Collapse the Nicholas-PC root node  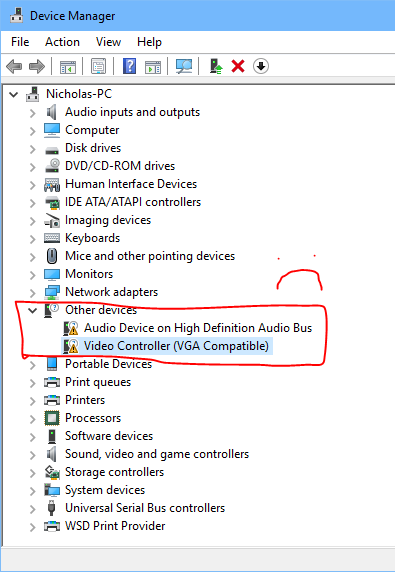click(13, 95)
